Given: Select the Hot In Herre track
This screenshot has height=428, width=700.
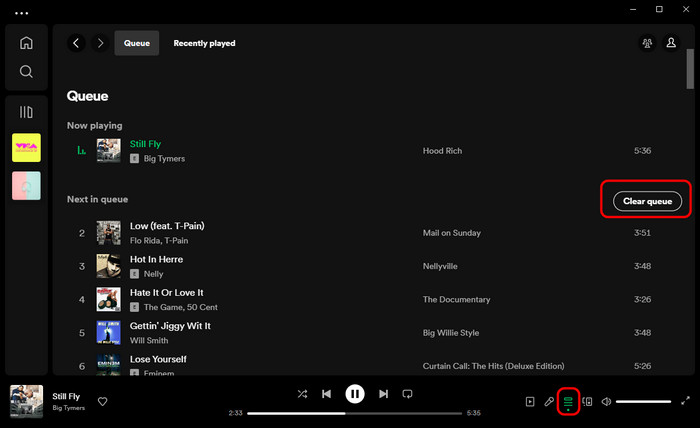Looking at the screenshot, I should [156, 259].
